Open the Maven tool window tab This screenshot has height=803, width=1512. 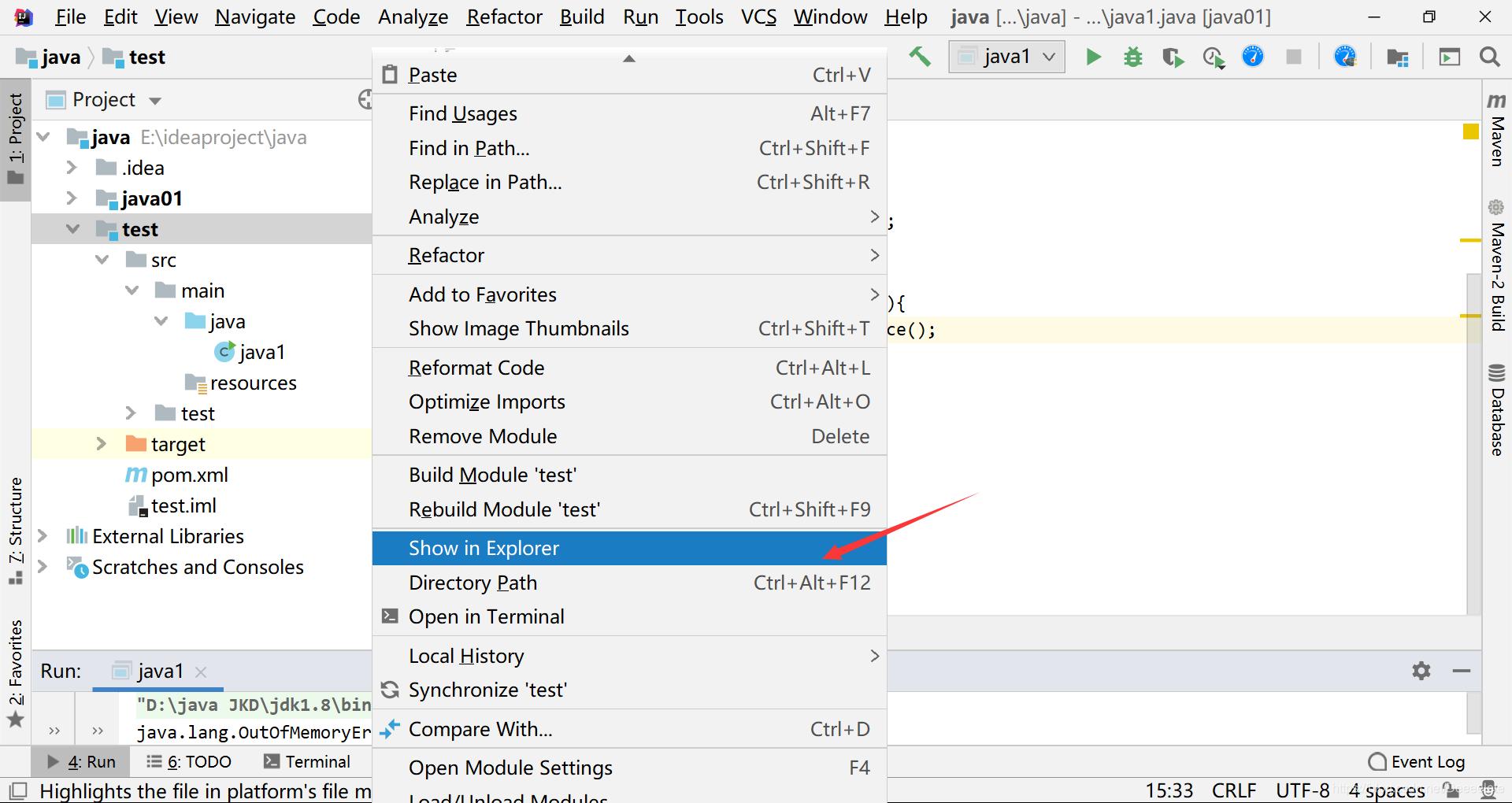pos(1496,131)
